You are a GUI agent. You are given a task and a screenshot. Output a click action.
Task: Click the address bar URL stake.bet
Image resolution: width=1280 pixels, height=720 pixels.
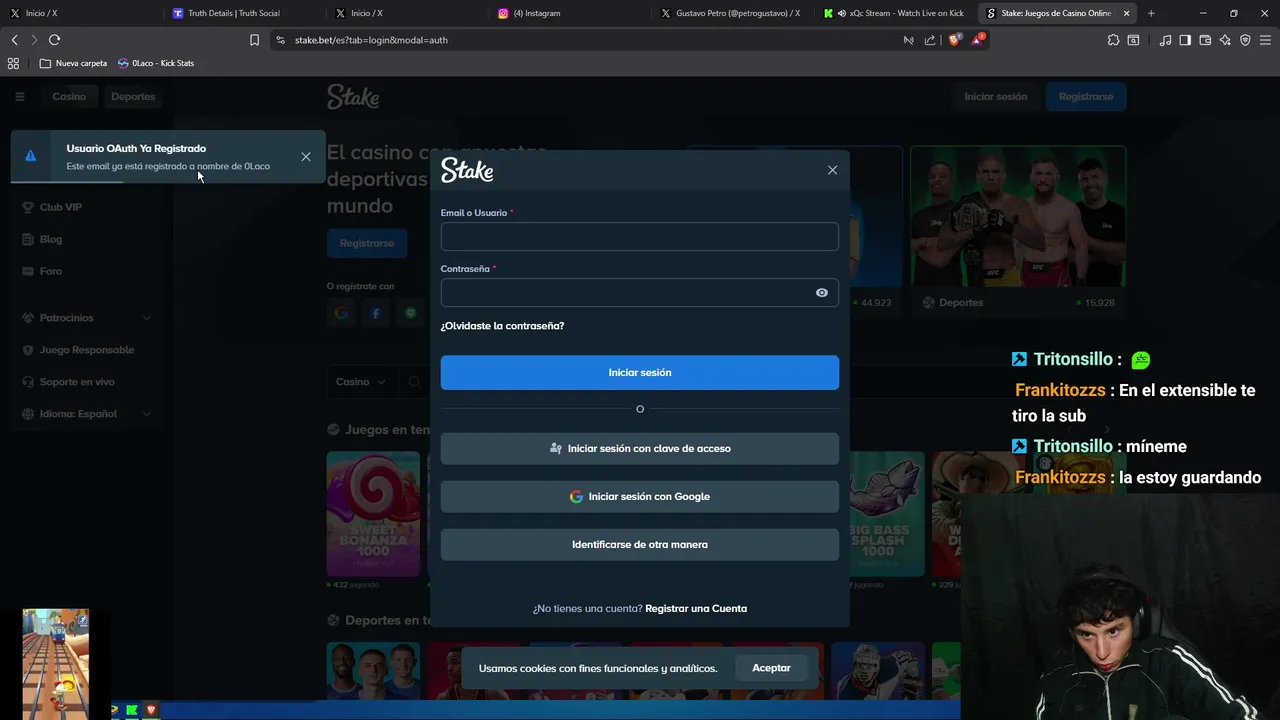371,40
